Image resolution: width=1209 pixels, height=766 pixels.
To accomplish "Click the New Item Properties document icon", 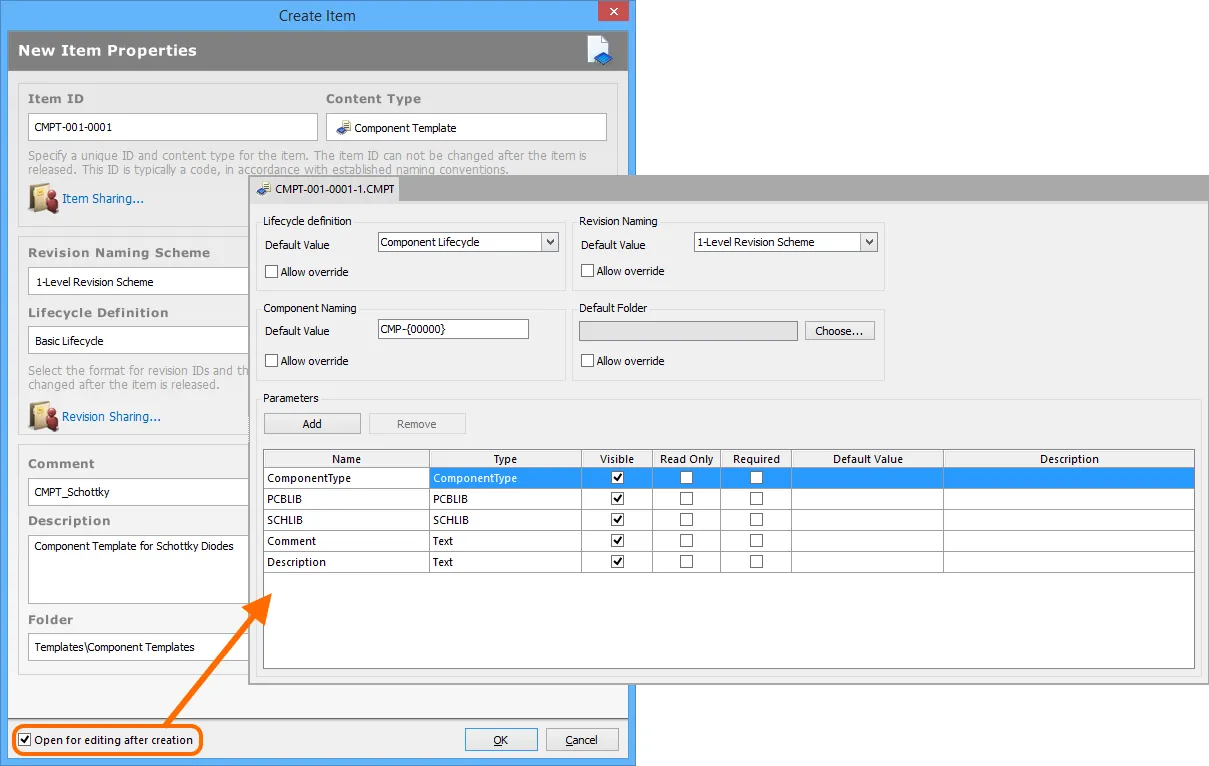I will pyautogui.click(x=598, y=51).
